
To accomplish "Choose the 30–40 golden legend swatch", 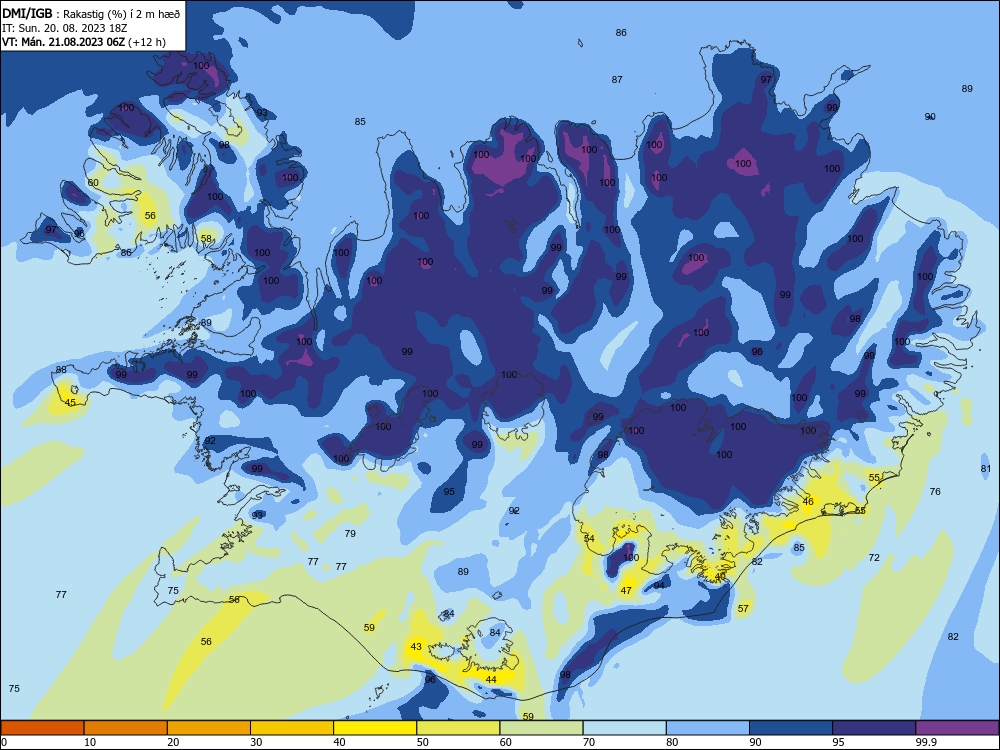I will point(292,728).
